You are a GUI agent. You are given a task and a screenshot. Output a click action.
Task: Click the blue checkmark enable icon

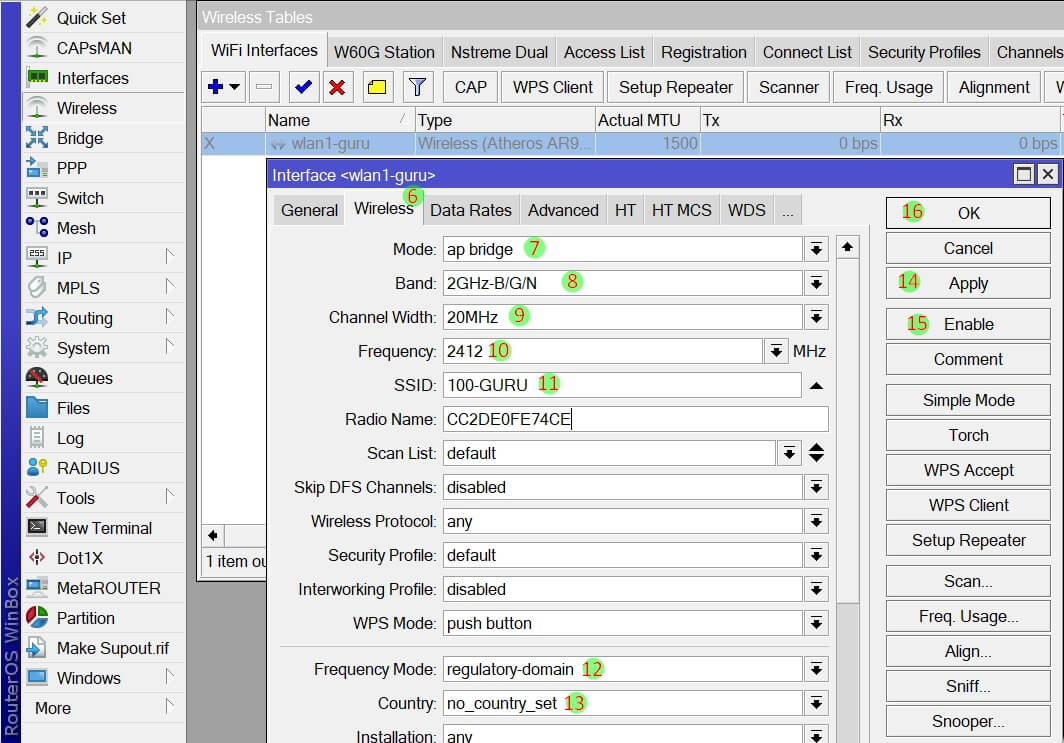point(304,87)
